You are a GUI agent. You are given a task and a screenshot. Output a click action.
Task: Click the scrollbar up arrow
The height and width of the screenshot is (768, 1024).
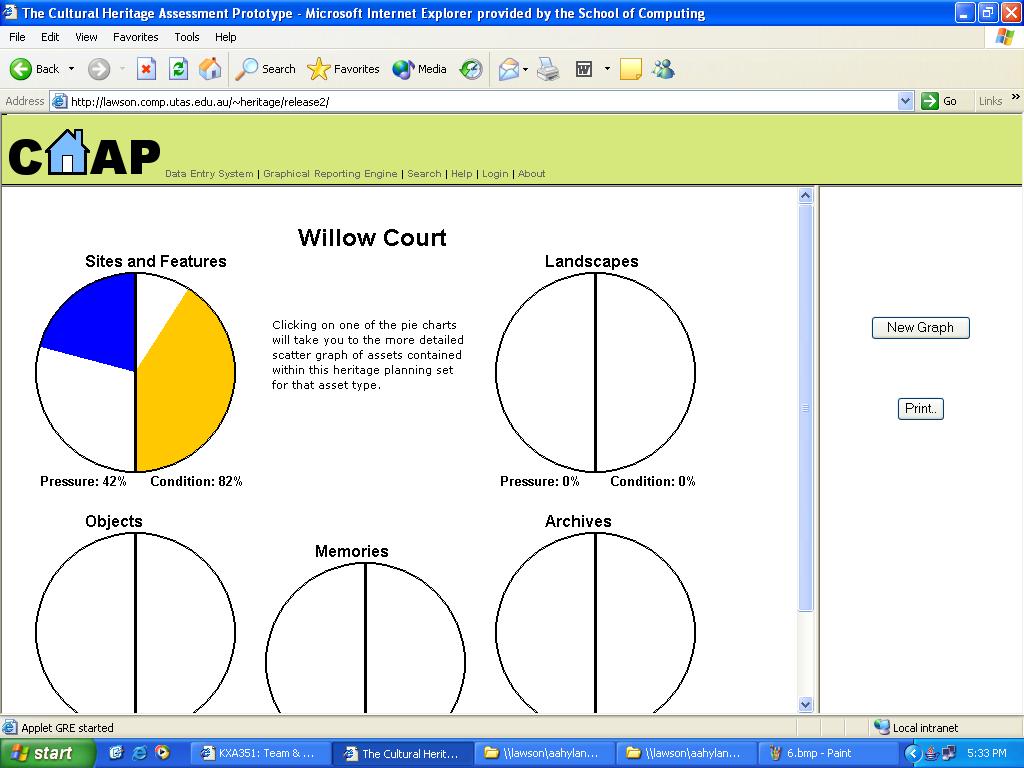tap(805, 196)
